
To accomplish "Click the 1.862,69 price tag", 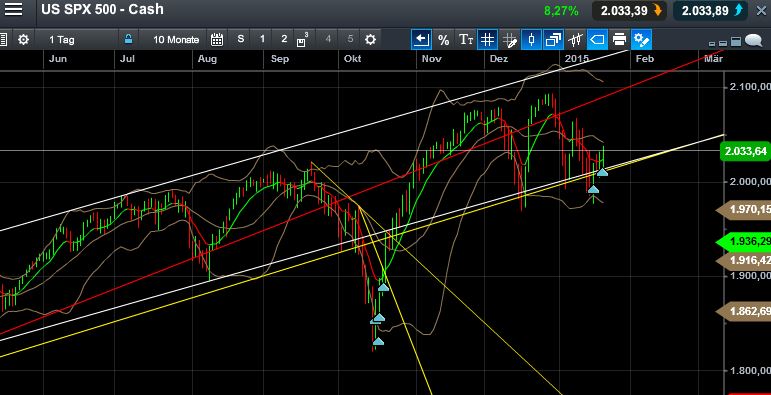I will click(743, 311).
